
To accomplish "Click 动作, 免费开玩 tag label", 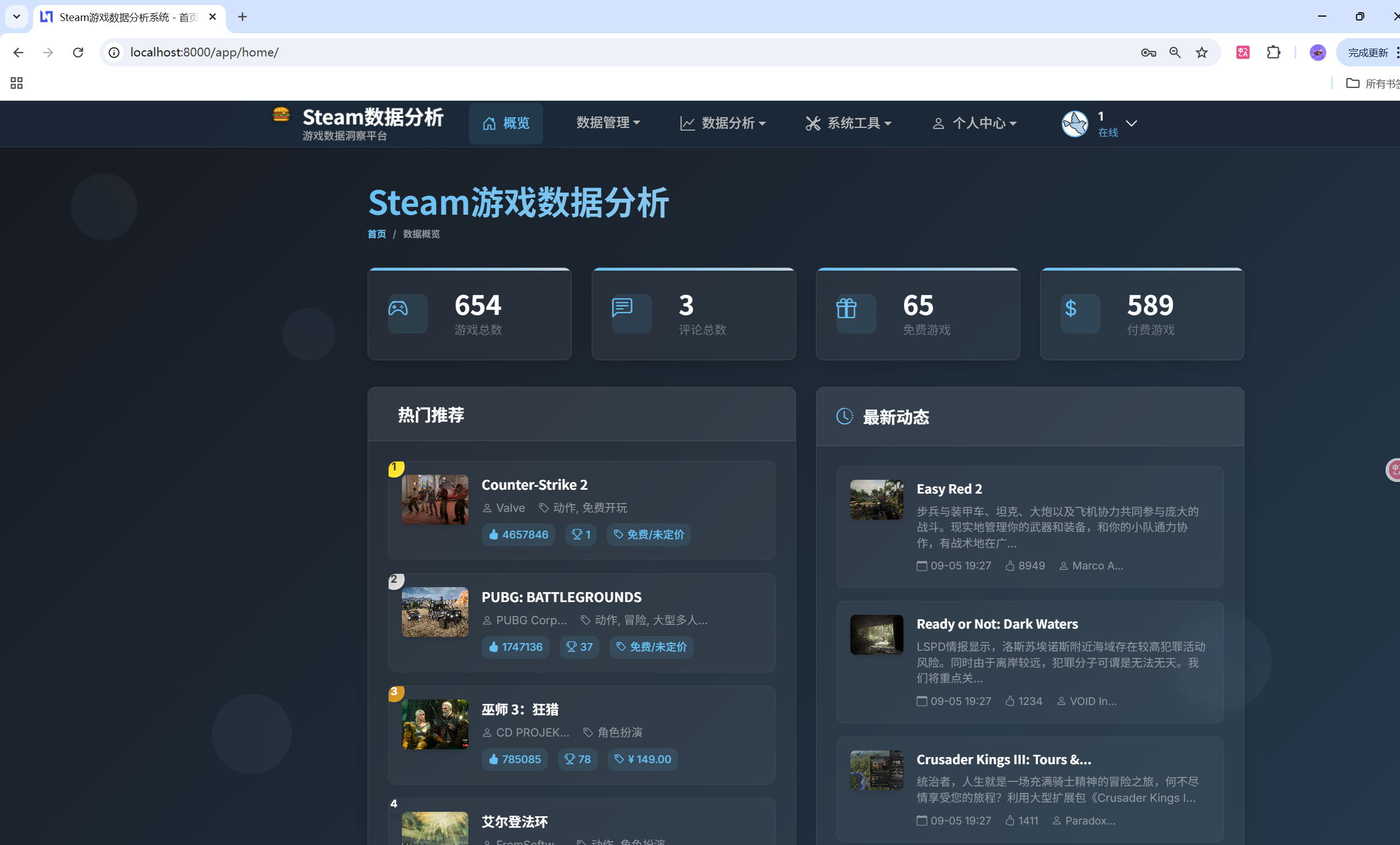I will coord(583,508).
